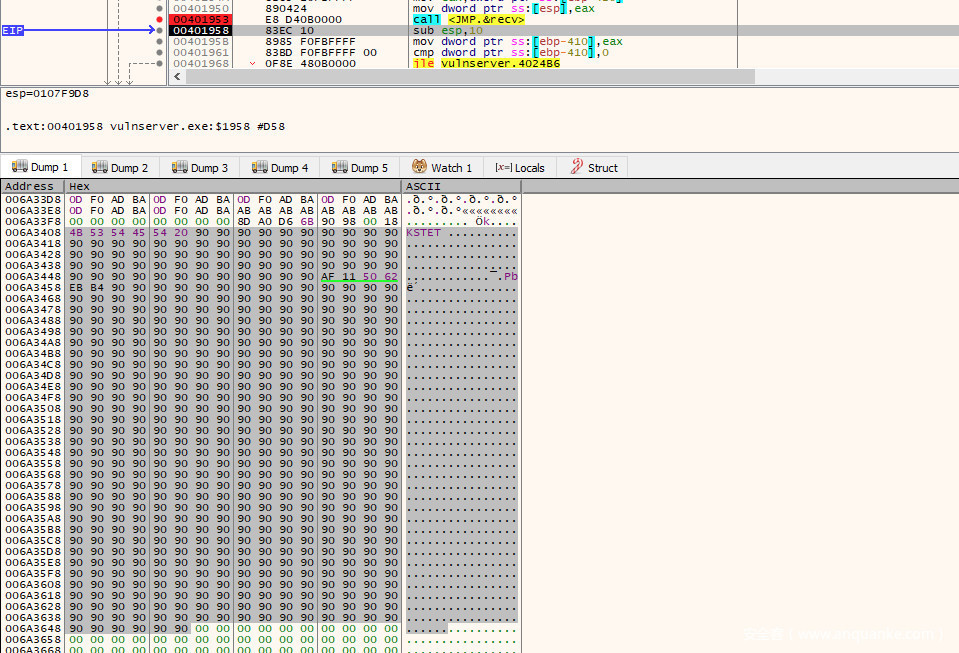Select the call <JMP.&recv> instruction line
The image size is (959, 653).
[468, 19]
